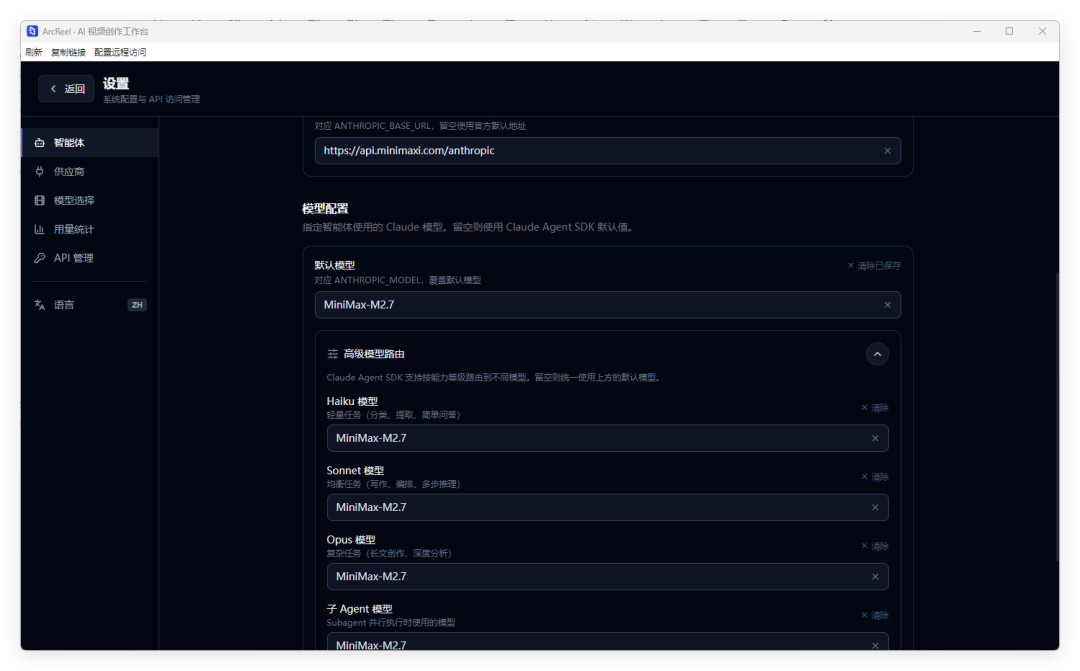
Task: Click the bar chart icon beside 用量统计
Action: pos(39,229)
